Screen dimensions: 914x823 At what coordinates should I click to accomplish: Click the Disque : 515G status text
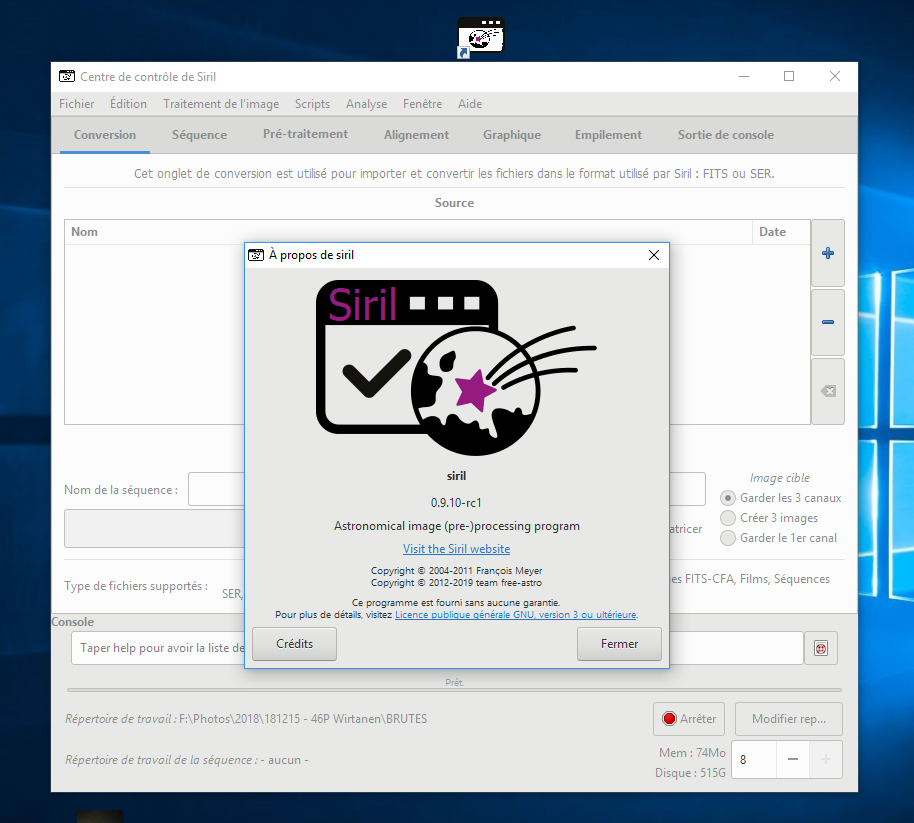coord(690,773)
